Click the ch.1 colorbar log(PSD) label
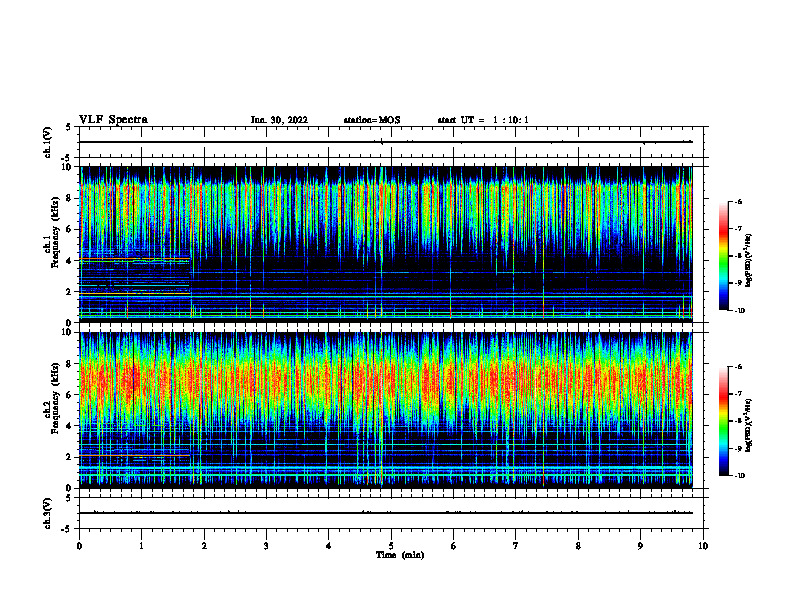Screen dimensions: 792x612 pos(749,260)
